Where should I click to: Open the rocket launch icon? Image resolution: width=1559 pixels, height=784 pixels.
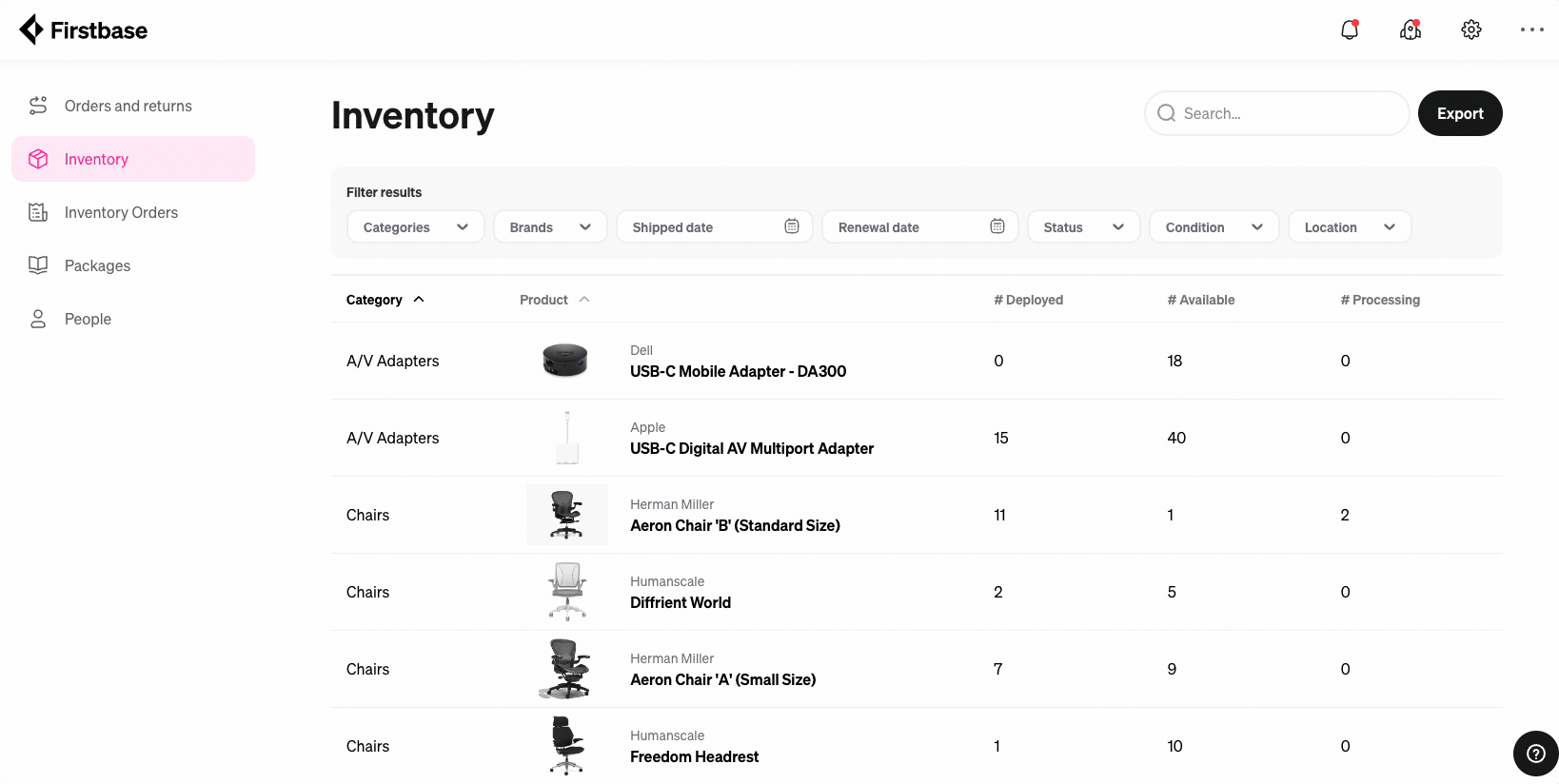[x=1411, y=30]
